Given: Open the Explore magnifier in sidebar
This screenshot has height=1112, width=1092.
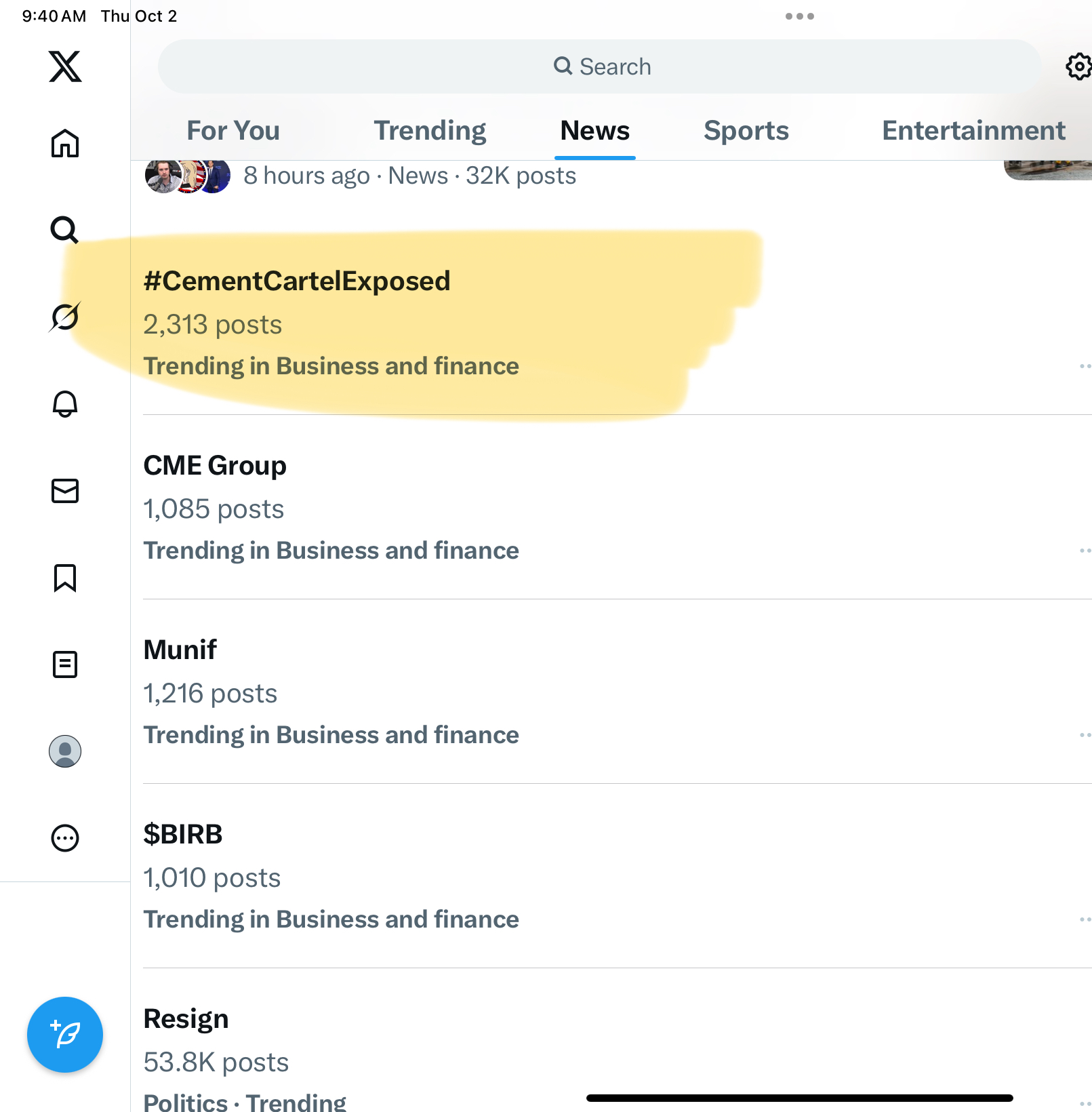Looking at the screenshot, I should (x=65, y=230).
